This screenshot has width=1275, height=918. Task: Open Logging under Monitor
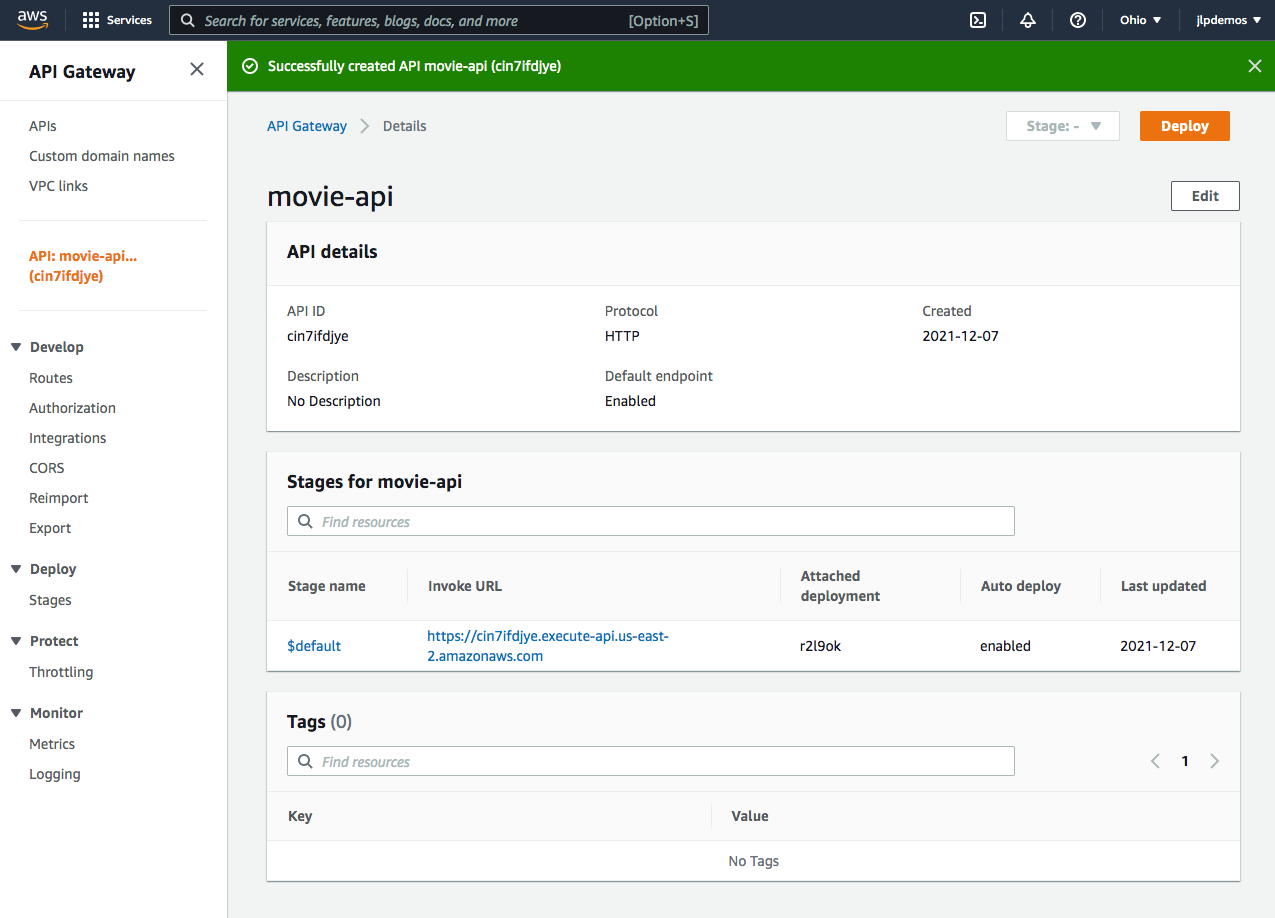click(55, 774)
